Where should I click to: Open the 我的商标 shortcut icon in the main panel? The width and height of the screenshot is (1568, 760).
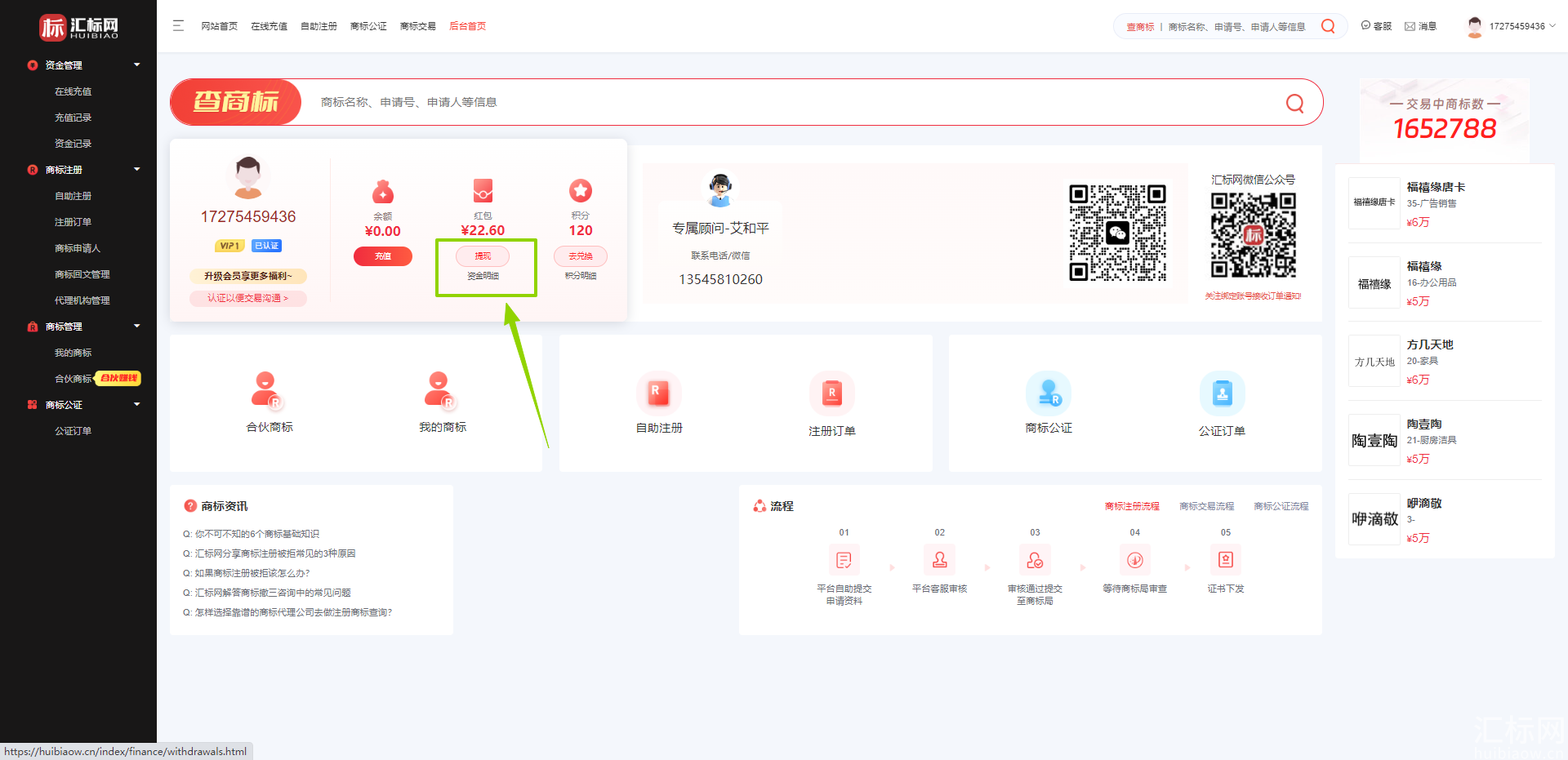click(x=439, y=389)
